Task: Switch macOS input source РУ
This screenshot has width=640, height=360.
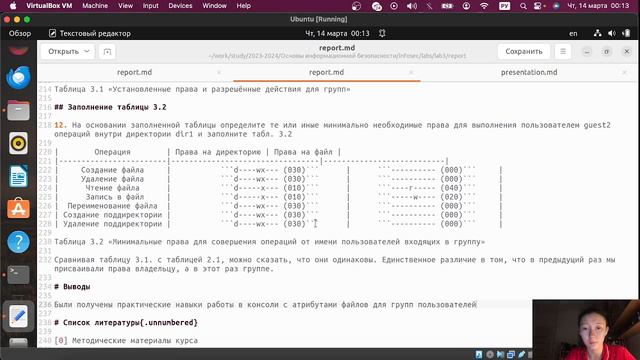Action: (x=504, y=6)
